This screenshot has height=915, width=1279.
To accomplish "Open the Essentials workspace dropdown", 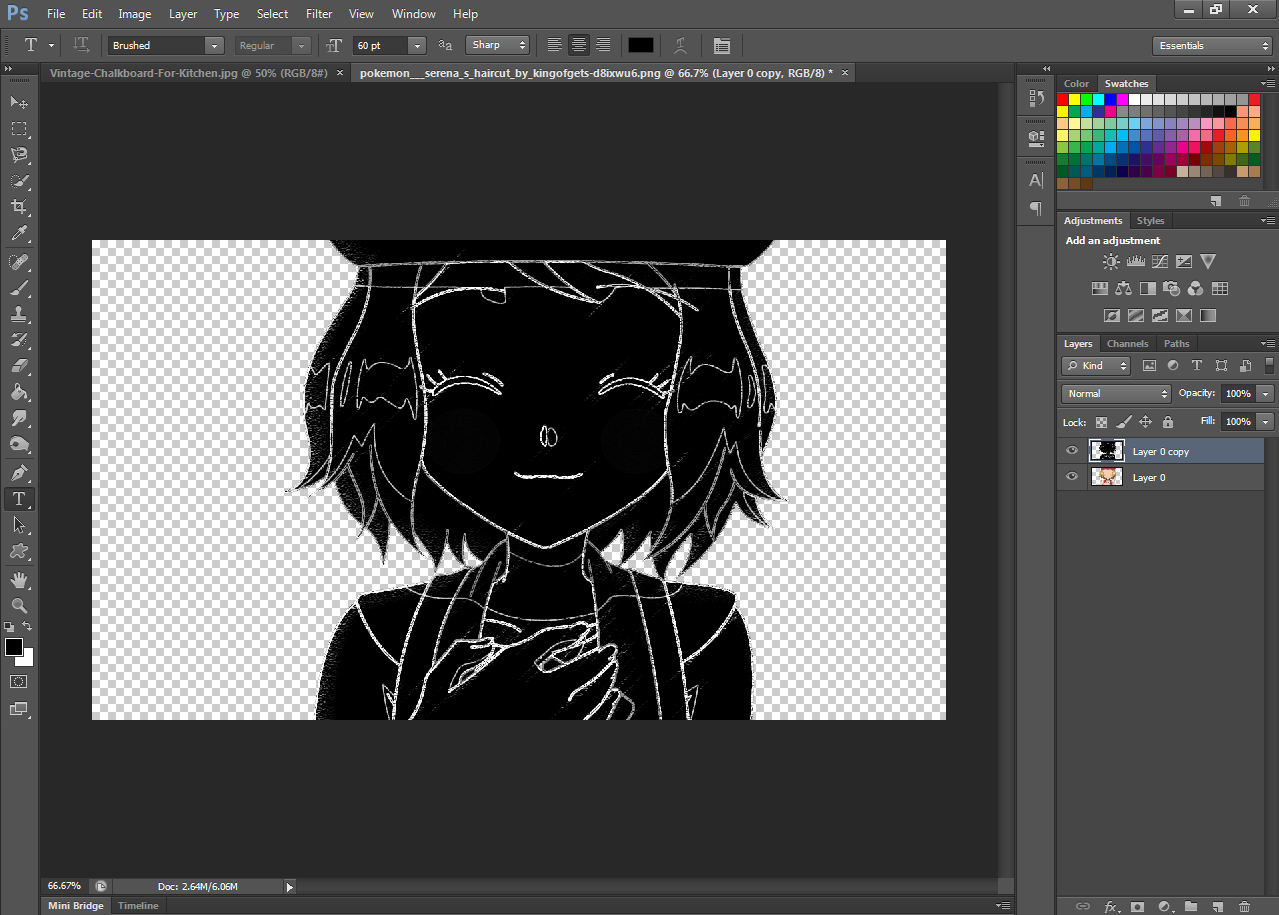I will pyautogui.click(x=1212, y=46).
